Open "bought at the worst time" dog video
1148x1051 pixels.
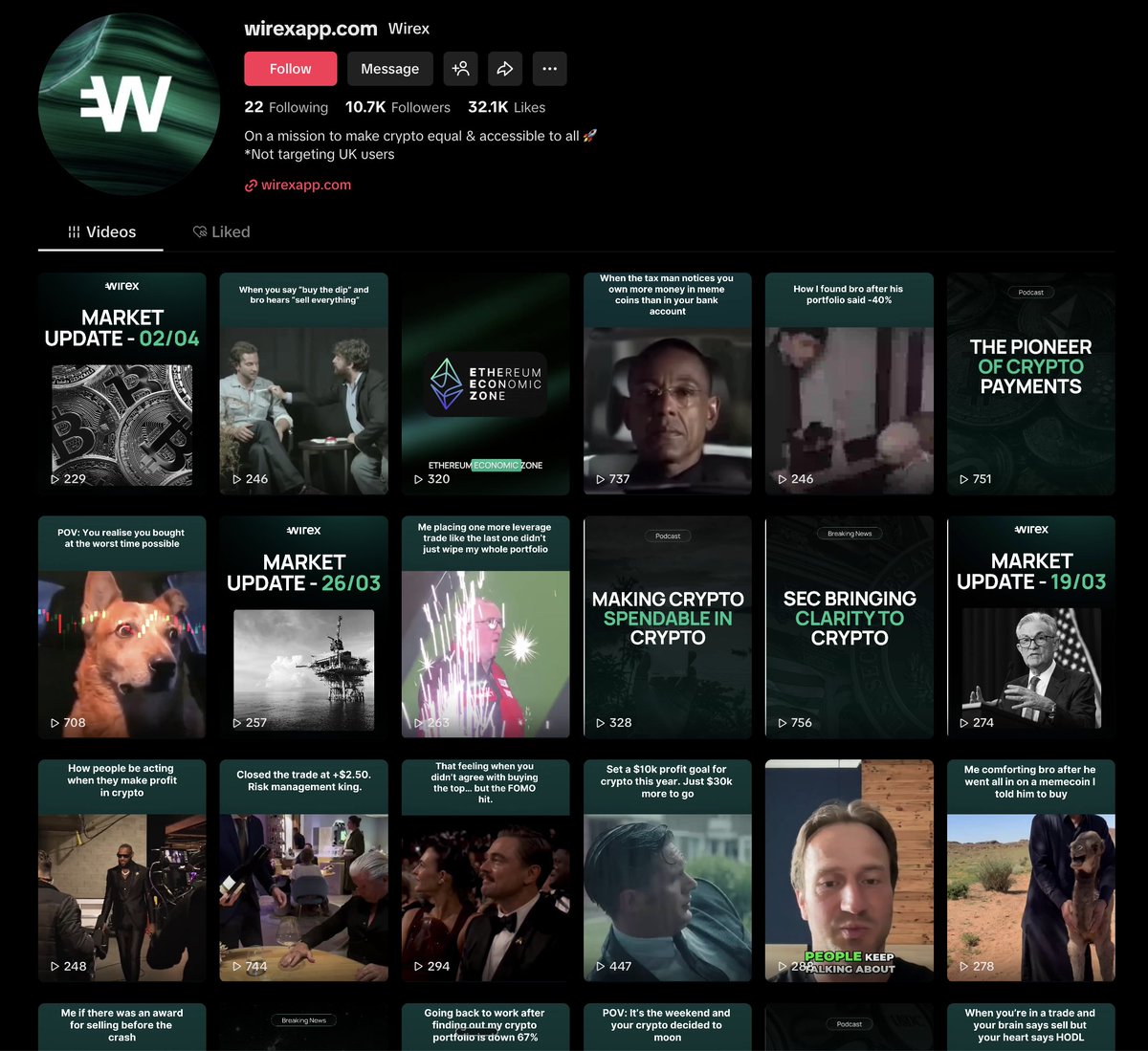[122, 627]
